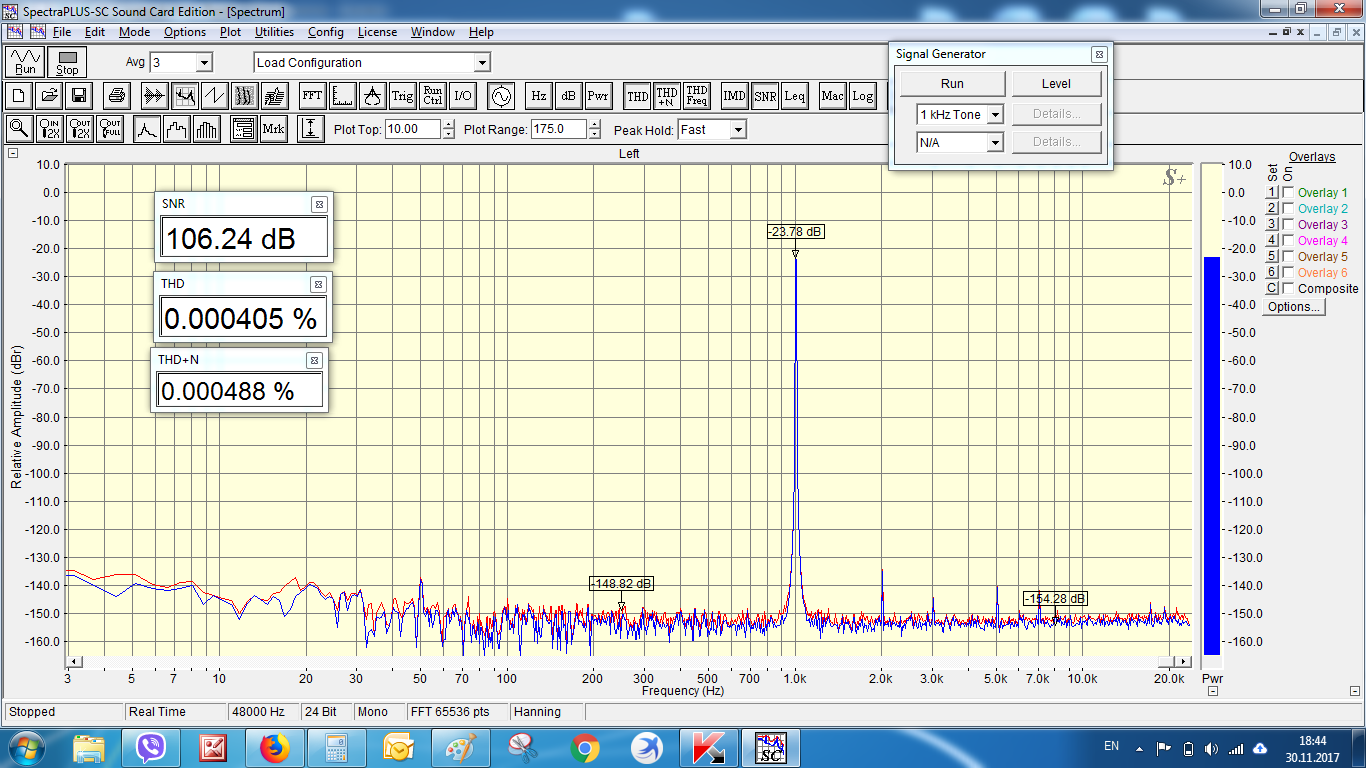
Task: Open the Config menu
Action: point(326,32)
